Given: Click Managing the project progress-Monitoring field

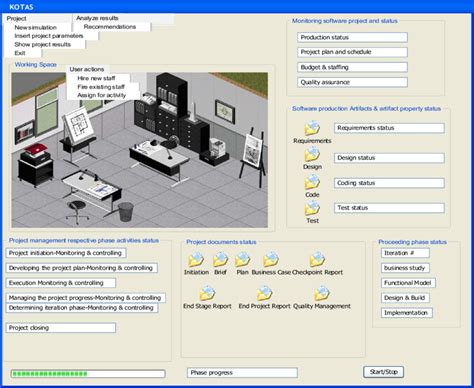Looking at the screenshot, I should 86,298.
